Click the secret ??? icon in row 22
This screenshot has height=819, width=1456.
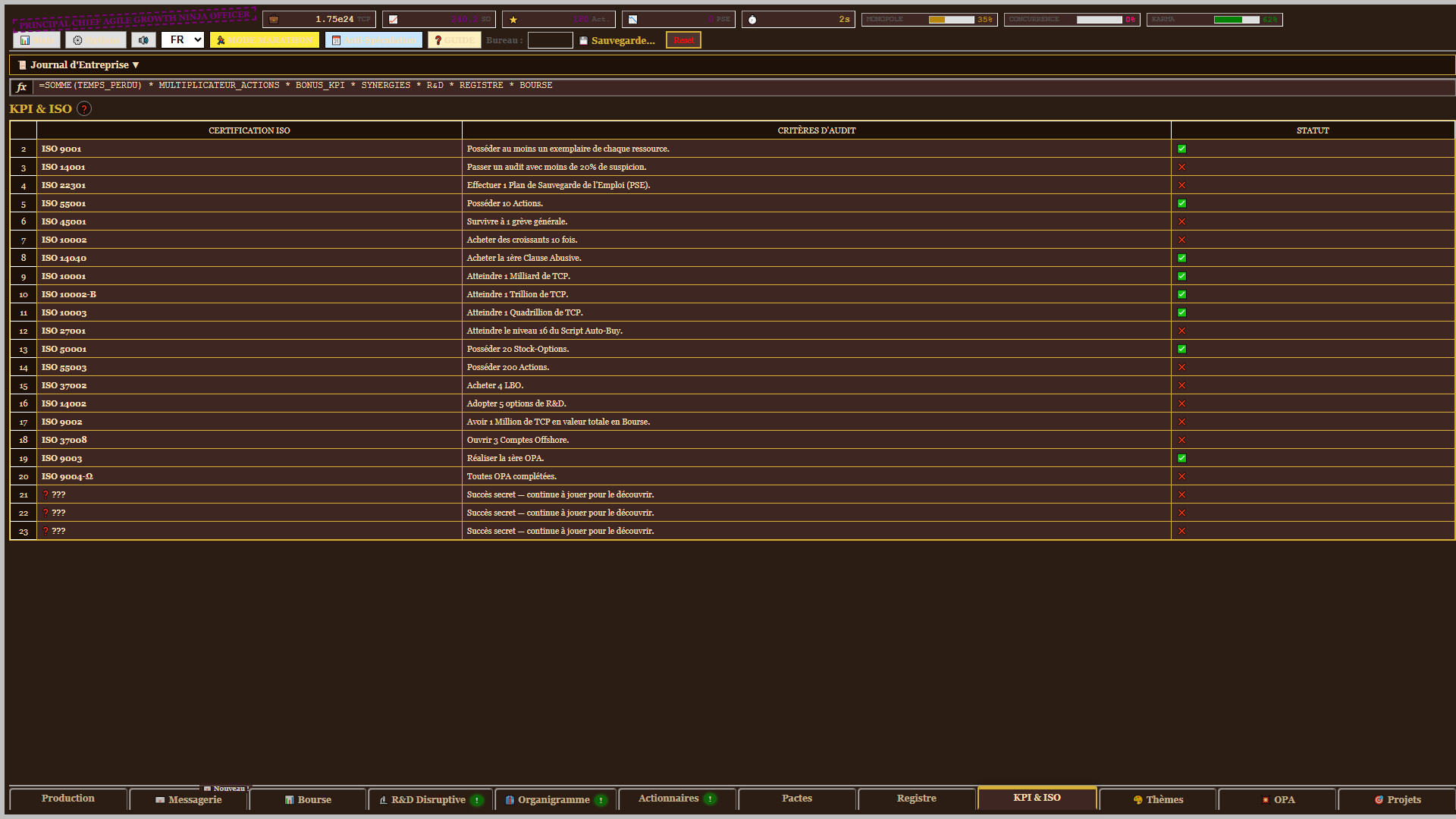[x=45, y=513]
